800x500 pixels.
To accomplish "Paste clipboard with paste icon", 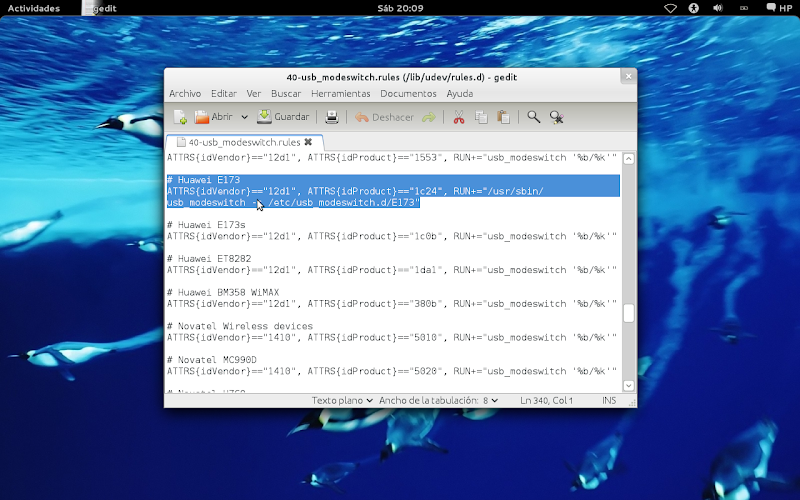I will tap(504, 117).
